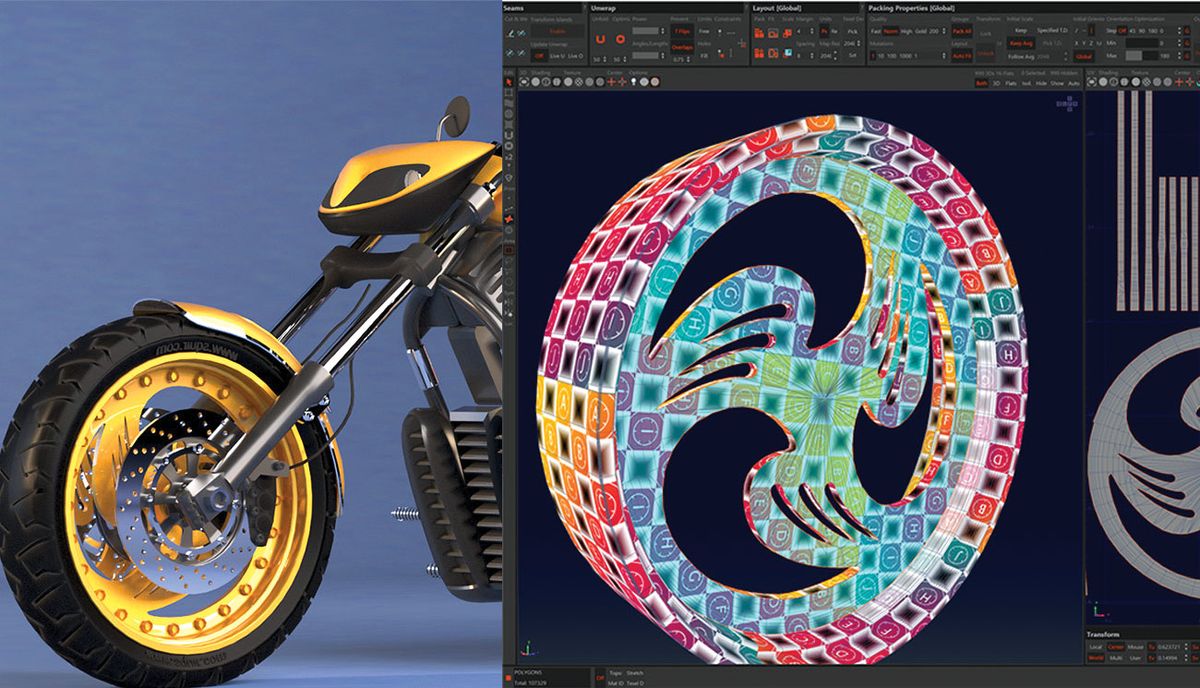
Task: Click Auto Fit in the Packing Properties panel
Action: [961, 55]
